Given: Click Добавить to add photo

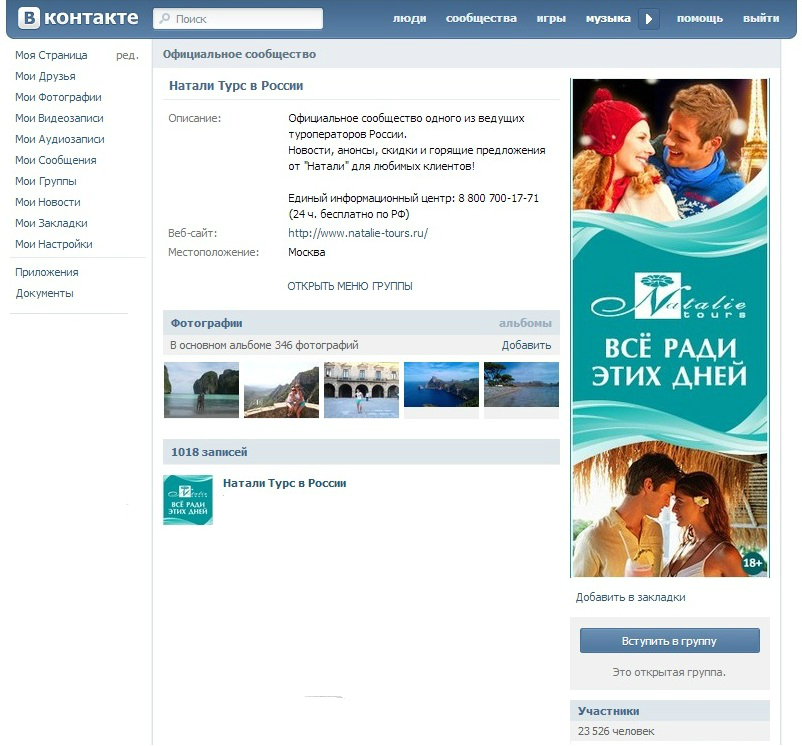Looking at the screenshot, I should pos(526,345).
